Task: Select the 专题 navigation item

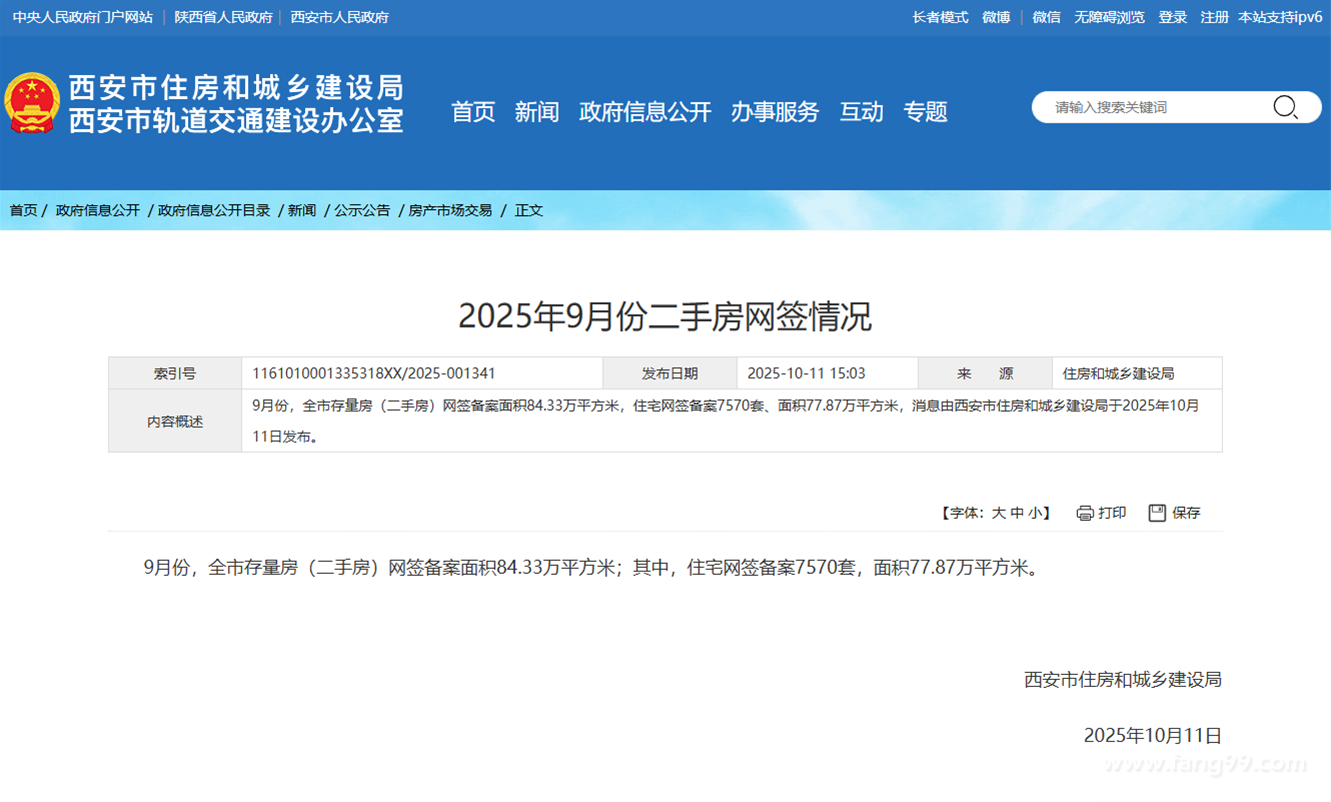Action: [925, 112]
